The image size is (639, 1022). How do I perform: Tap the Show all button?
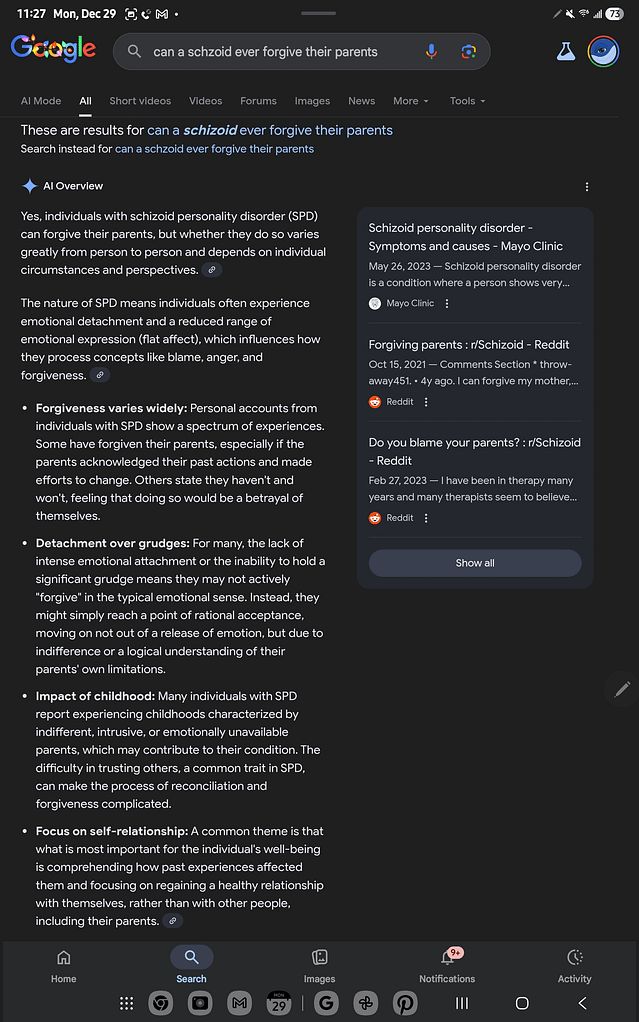point(474,563)
